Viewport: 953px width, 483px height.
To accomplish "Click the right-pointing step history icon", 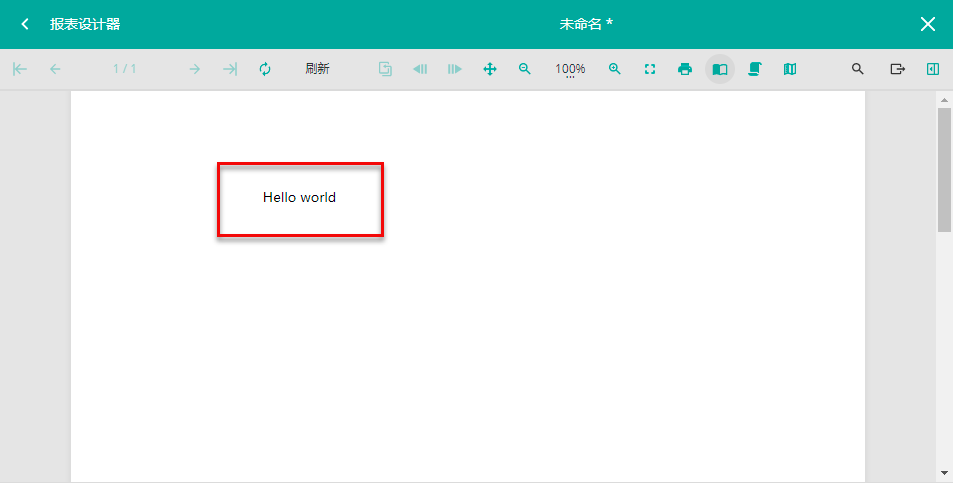I will click(x=455, y=69).
